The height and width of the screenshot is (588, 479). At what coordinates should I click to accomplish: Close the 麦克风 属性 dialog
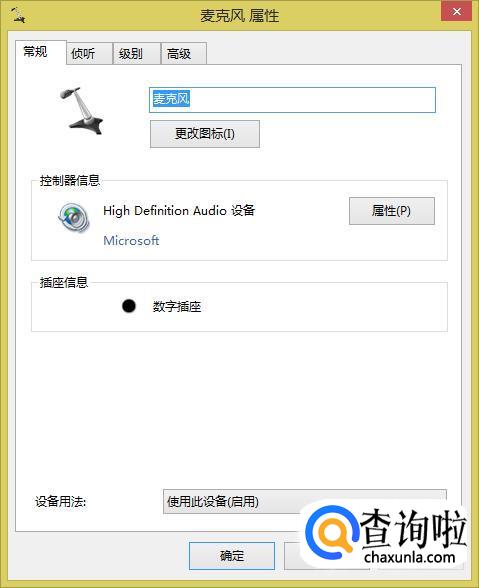coord(456,12)
